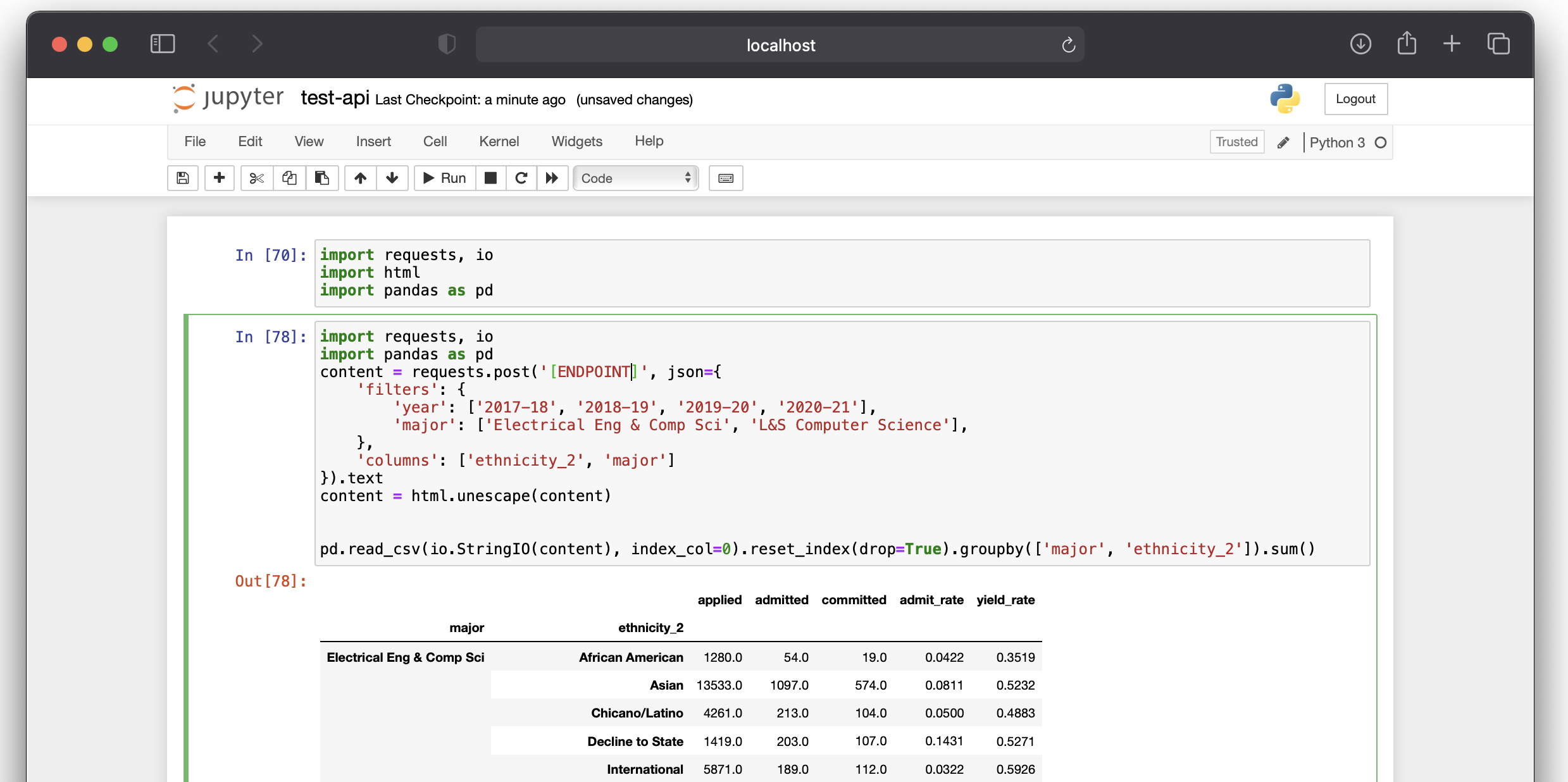Insert a new cell below

click(219, 178)
